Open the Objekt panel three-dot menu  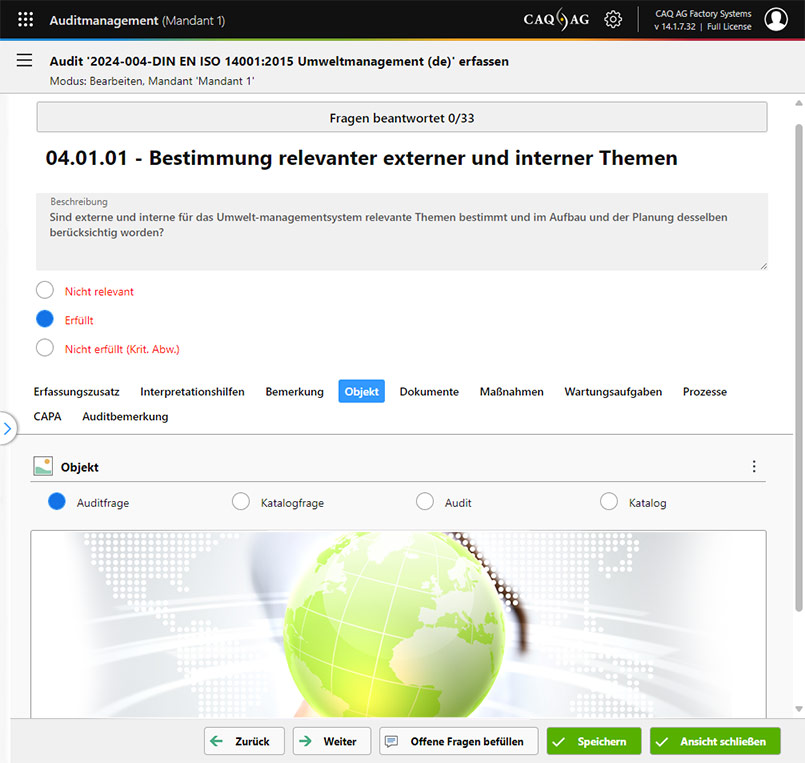(754, 467)
